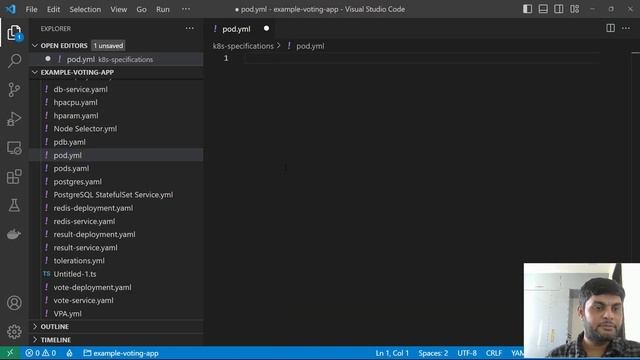Viewport: 640px width, 360px height.
Task: Open the View menu
Action: point(118,9)
